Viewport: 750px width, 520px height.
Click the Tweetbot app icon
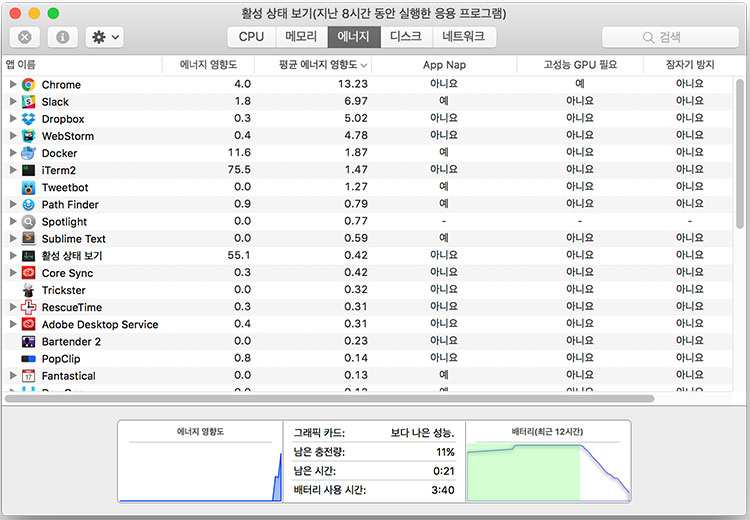[x=28, y=188]
